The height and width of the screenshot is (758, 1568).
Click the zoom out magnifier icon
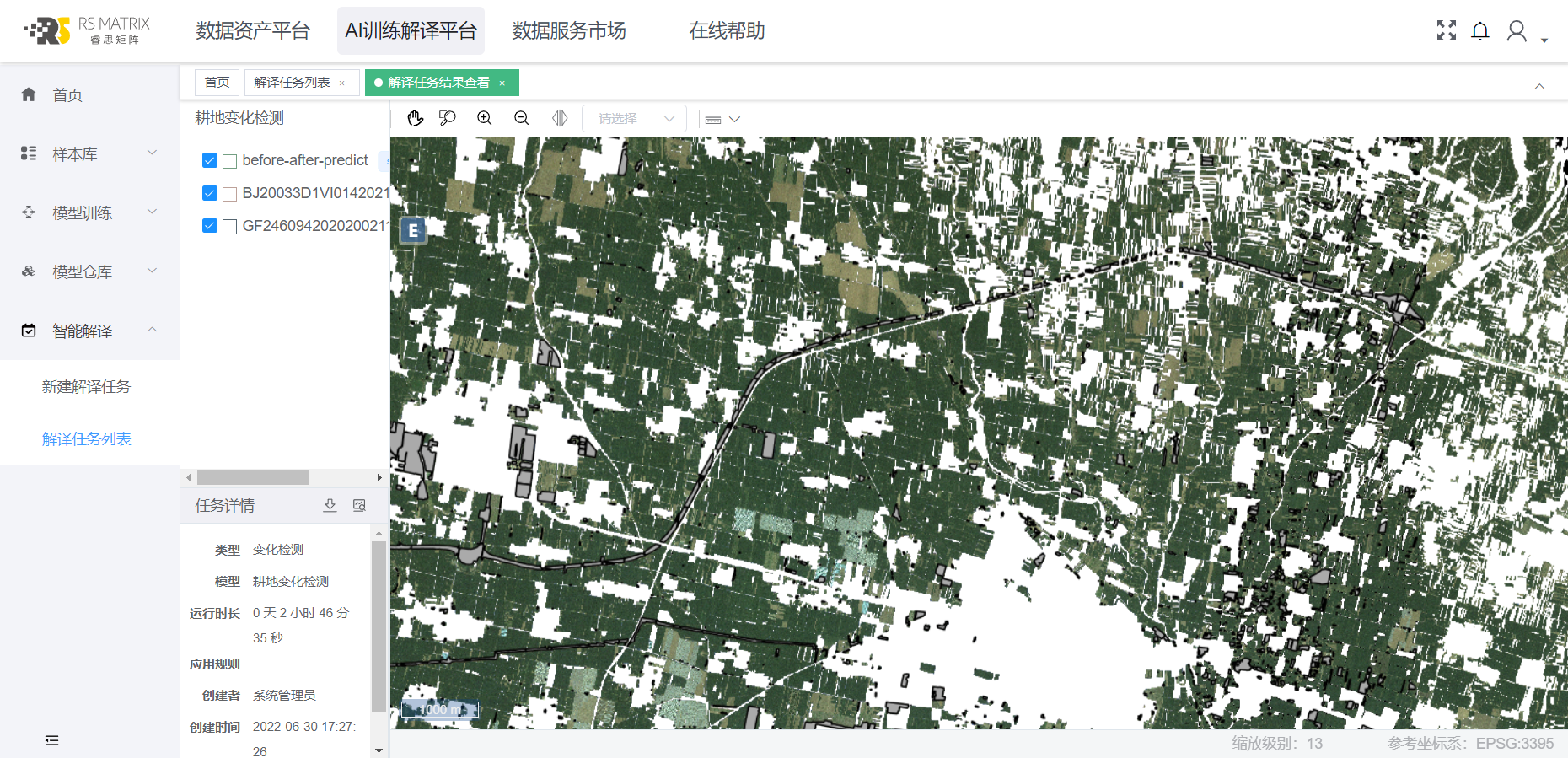pos(522,119)
